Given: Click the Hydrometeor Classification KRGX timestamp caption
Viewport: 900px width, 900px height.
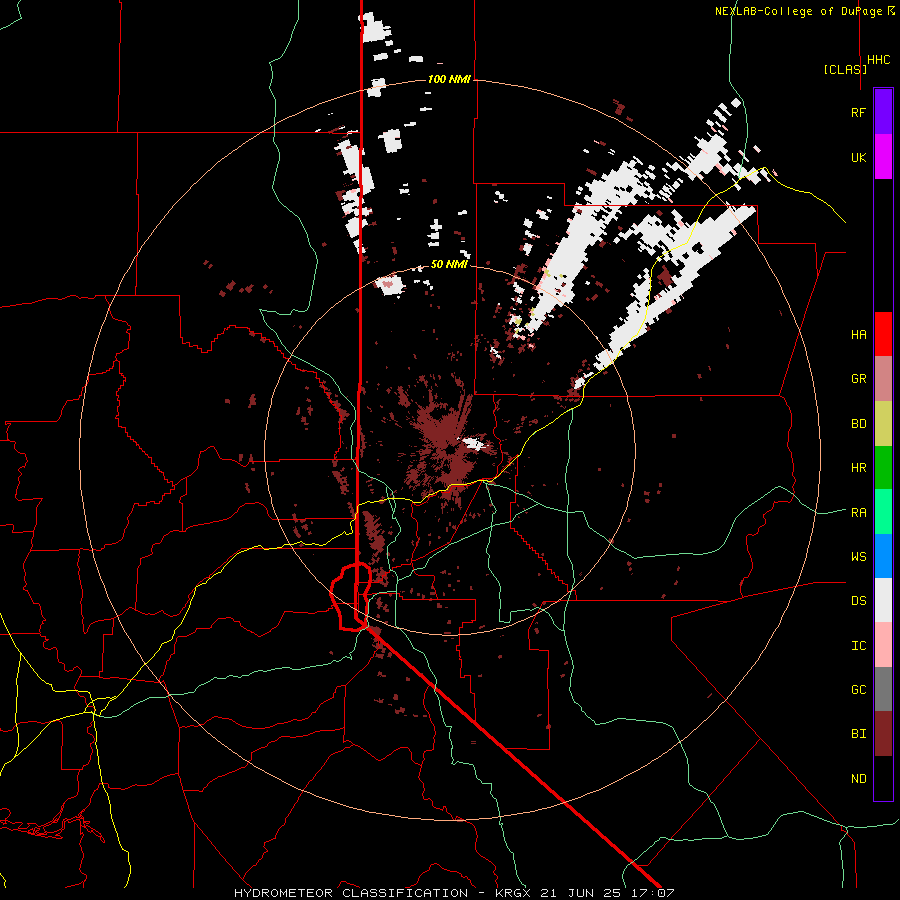Looking at the screenshot, I should coord(454,893).
